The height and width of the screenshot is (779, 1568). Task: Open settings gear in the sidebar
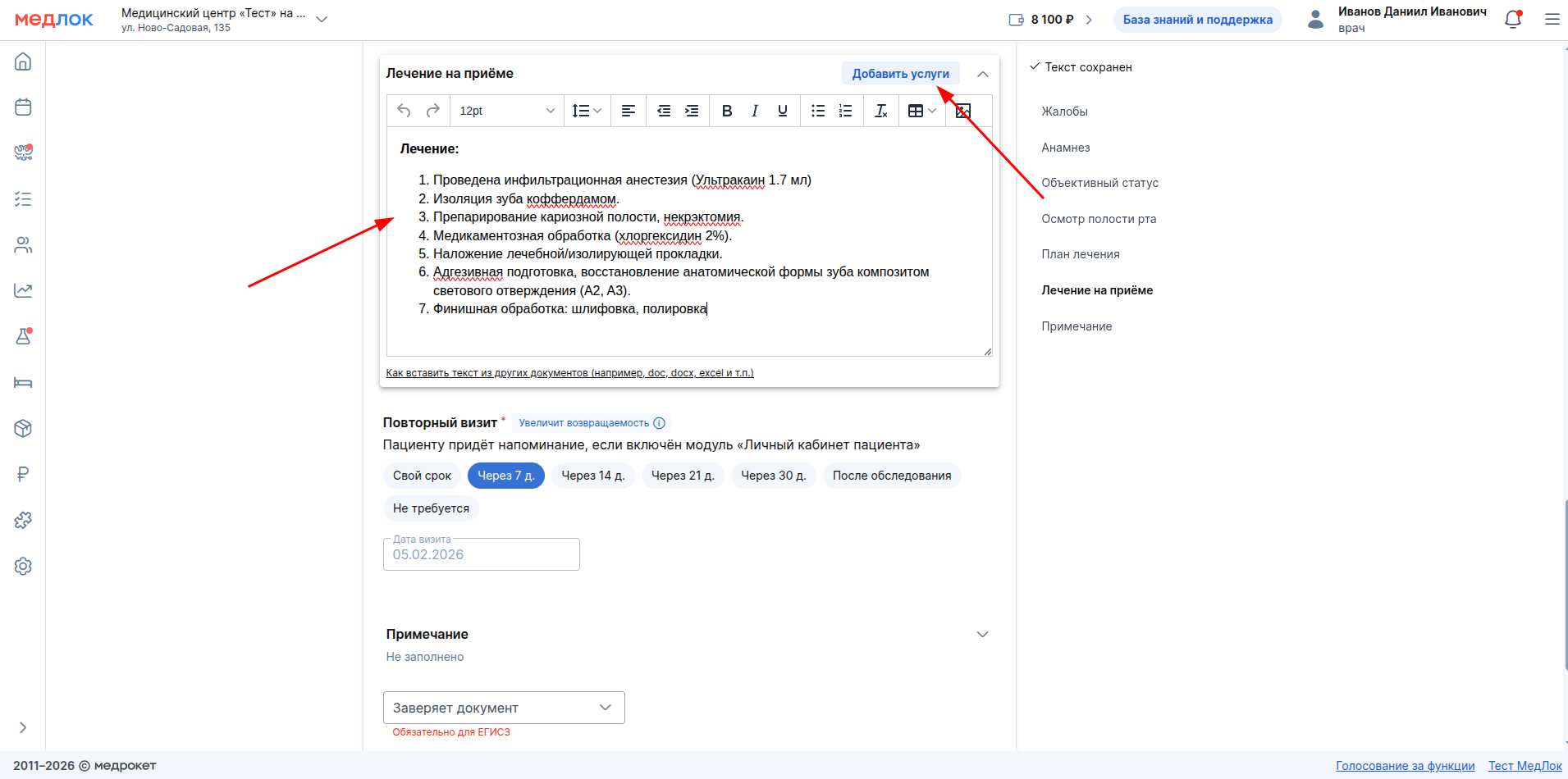23,566
